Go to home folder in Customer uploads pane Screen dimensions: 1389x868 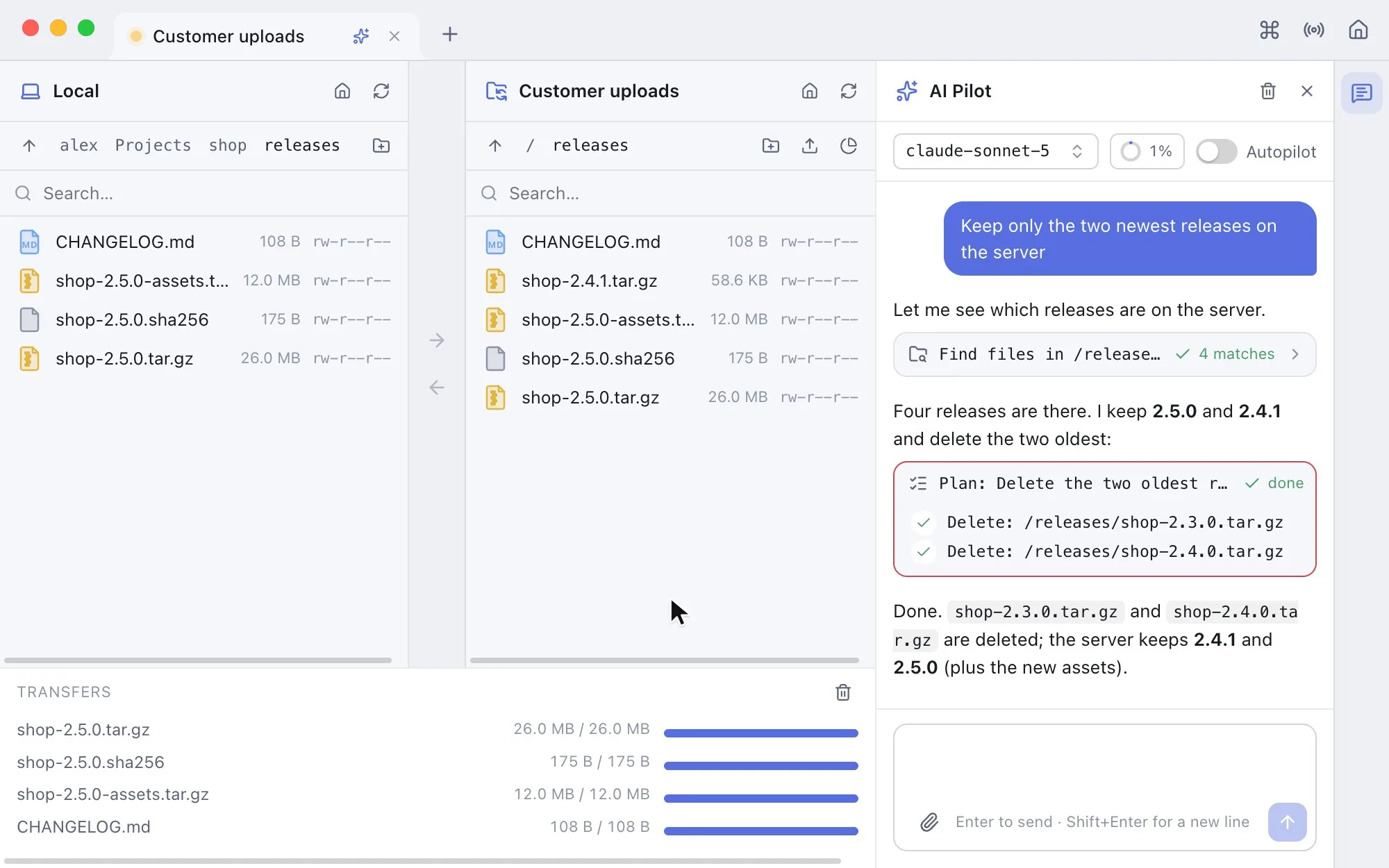click(x=810, y=91)
